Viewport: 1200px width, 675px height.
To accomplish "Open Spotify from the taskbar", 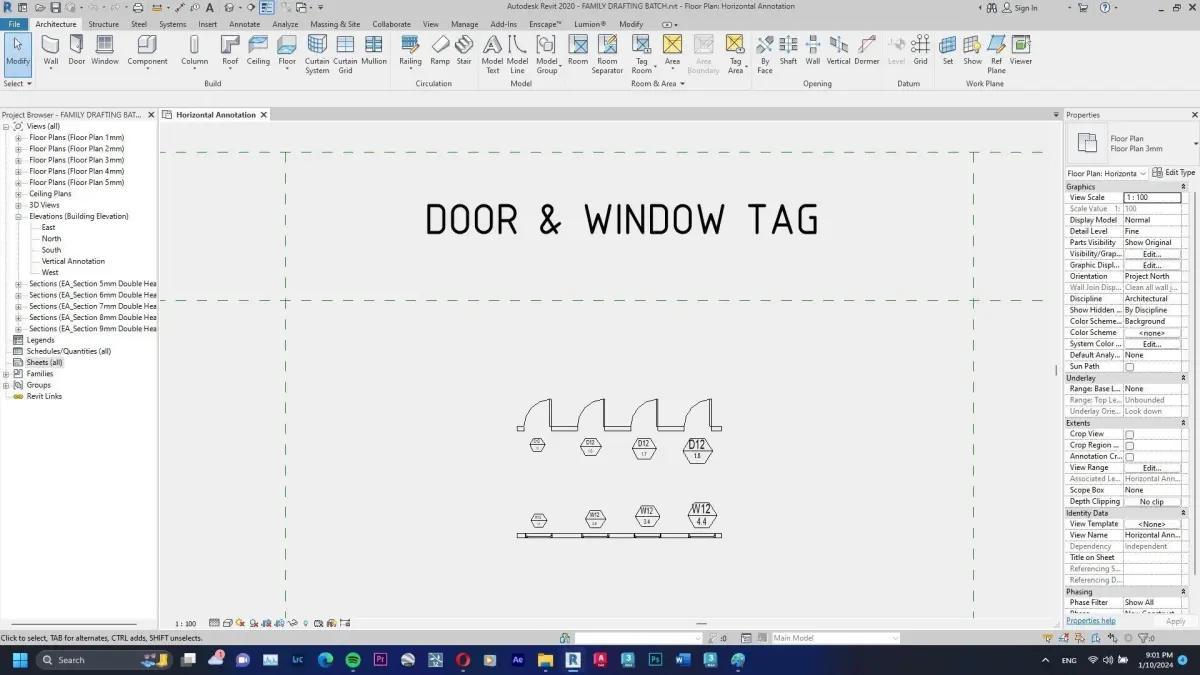I will coord(353,660).
